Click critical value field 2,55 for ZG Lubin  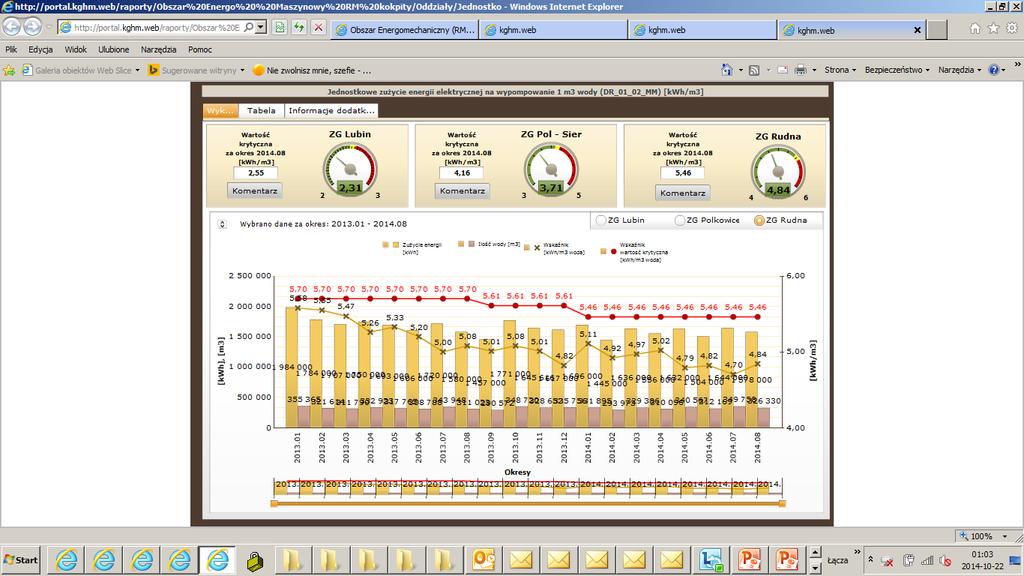(255, 173)
